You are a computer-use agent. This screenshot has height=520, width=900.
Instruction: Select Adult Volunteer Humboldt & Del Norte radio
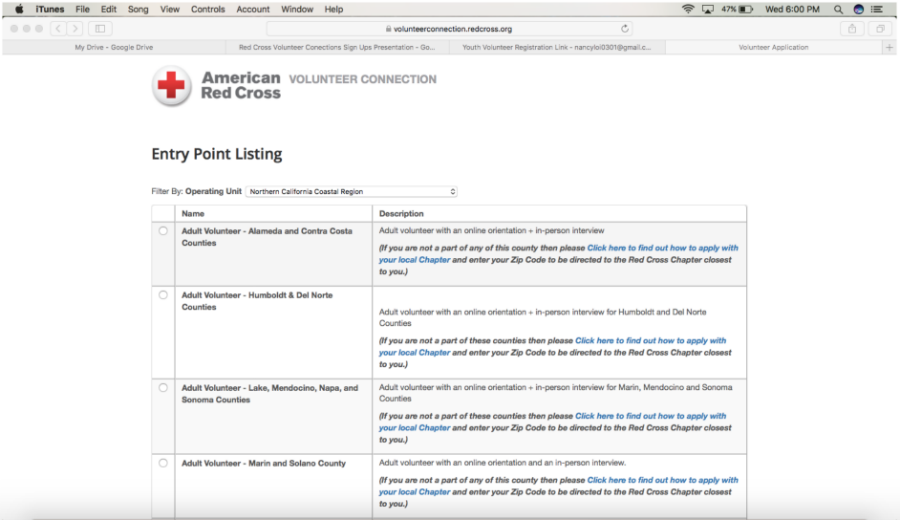point(163,295)
